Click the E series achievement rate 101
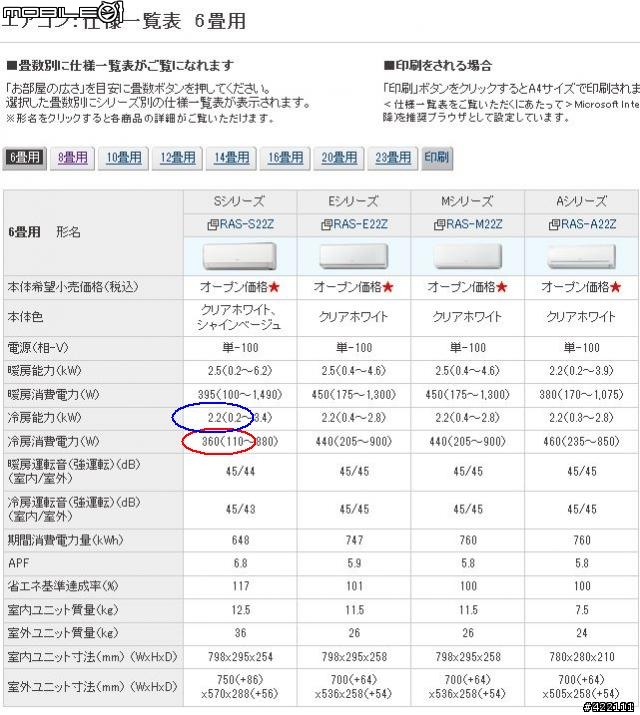The height and width of the screenshot is (715, 640). (354, 586)
